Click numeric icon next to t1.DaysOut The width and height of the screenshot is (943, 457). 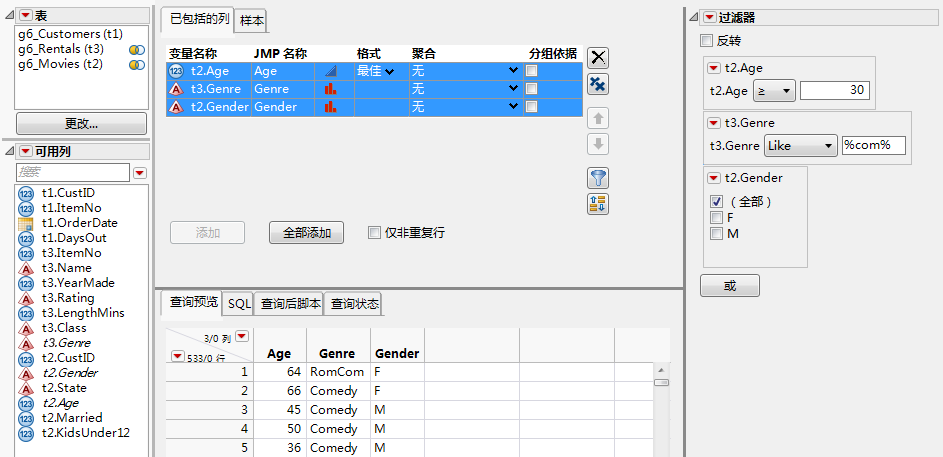point(26,239)
